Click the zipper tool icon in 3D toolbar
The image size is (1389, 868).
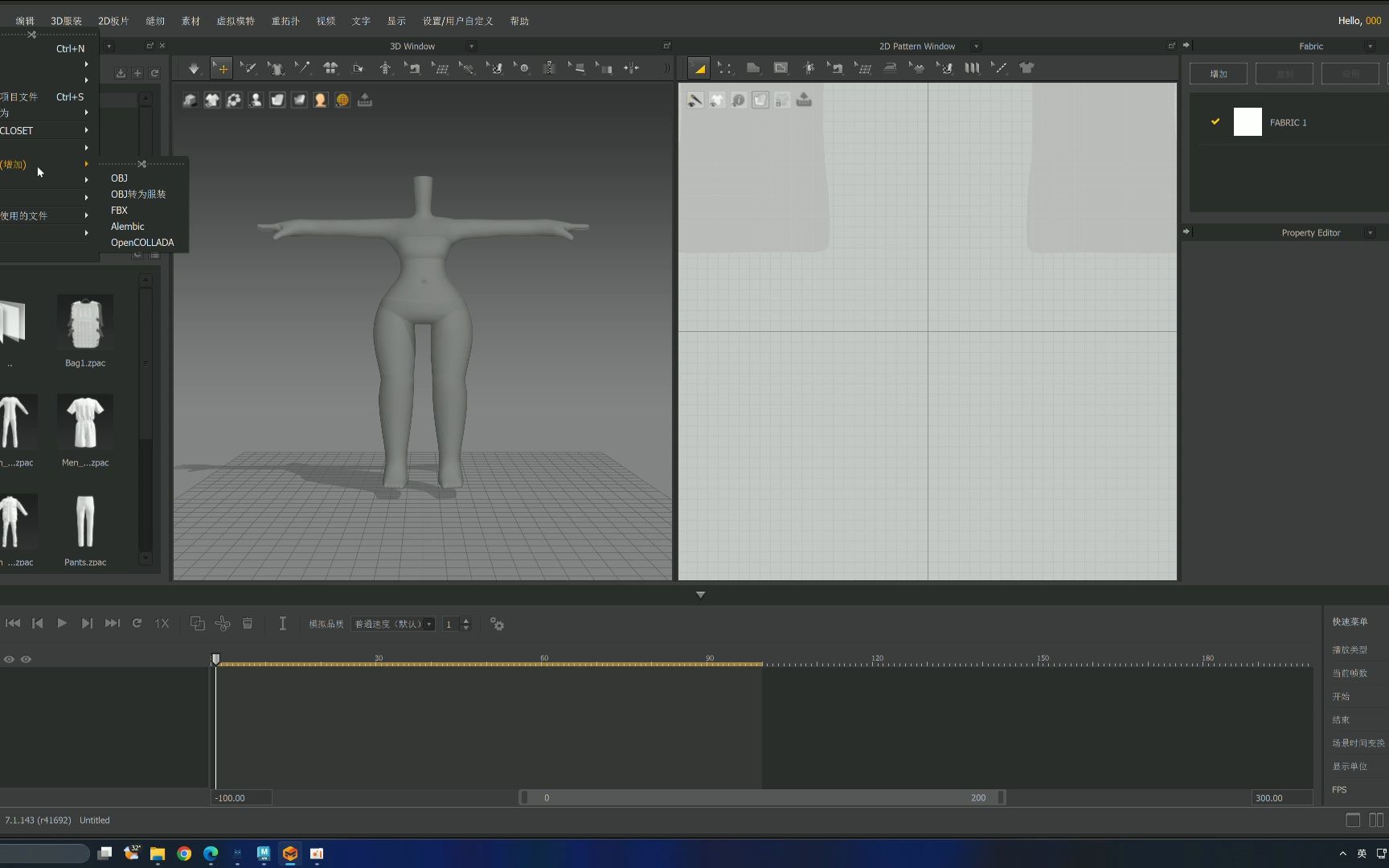(549, 68)
